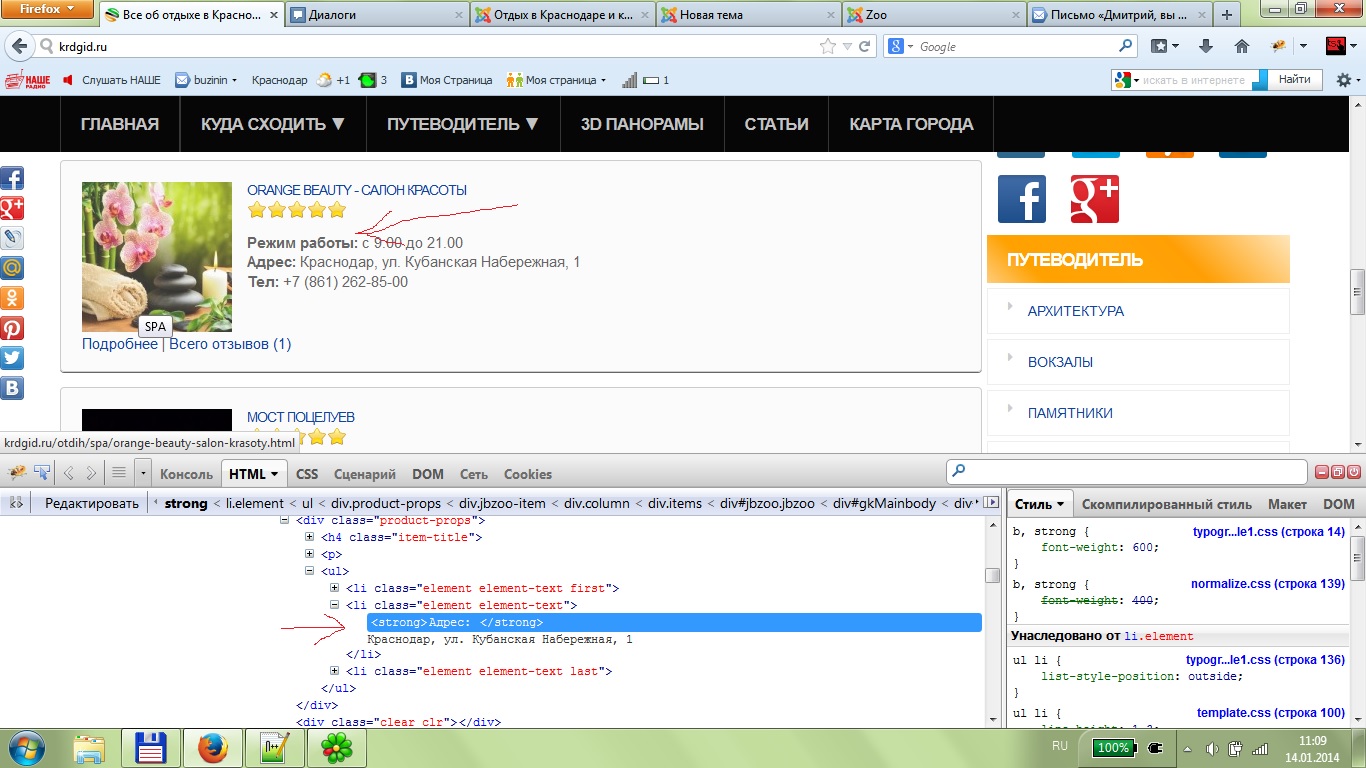
Task: Share via Pinterest icon in left sidebar
Action: point(12,328)
